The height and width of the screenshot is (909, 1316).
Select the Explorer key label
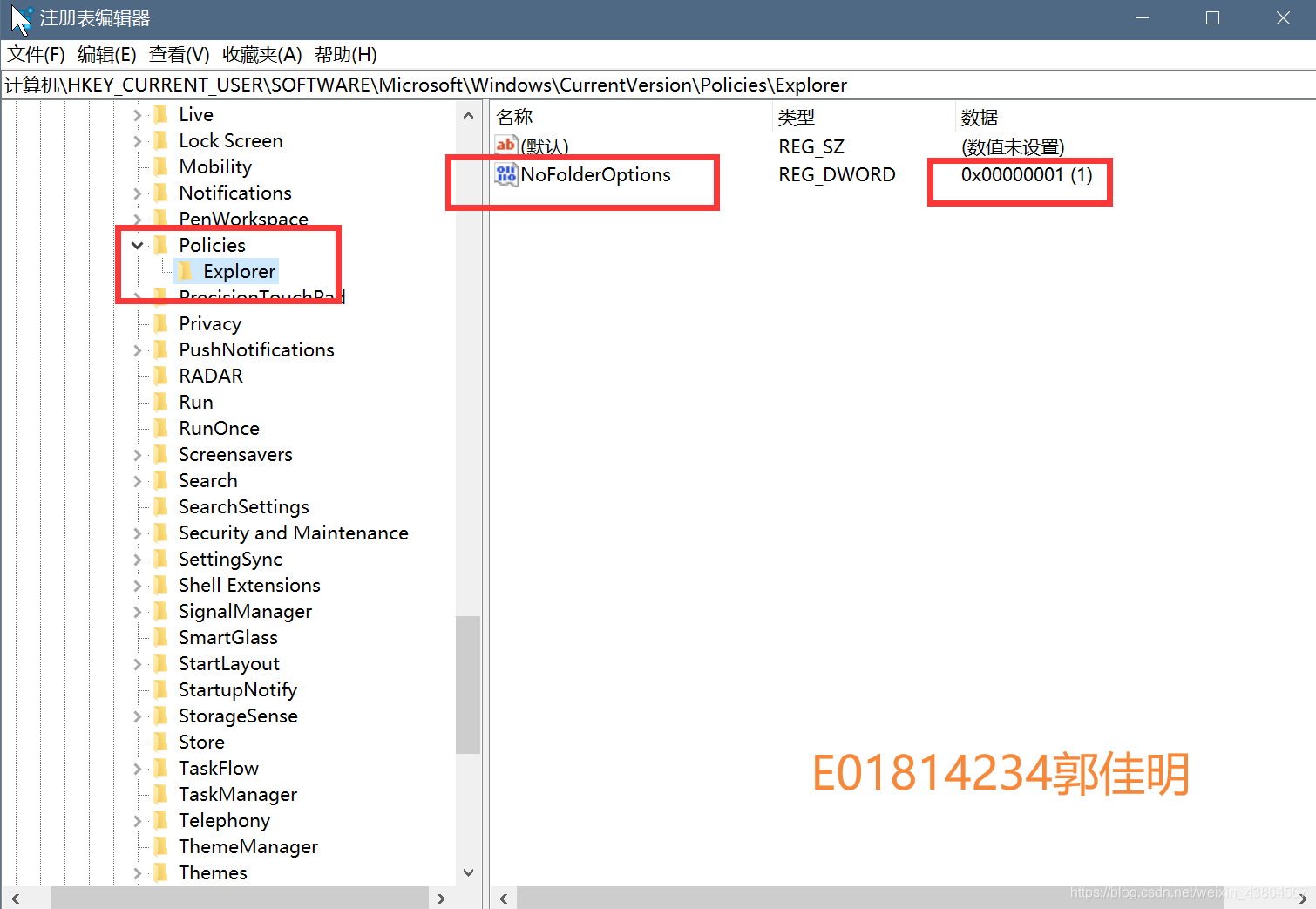(239, 272)
